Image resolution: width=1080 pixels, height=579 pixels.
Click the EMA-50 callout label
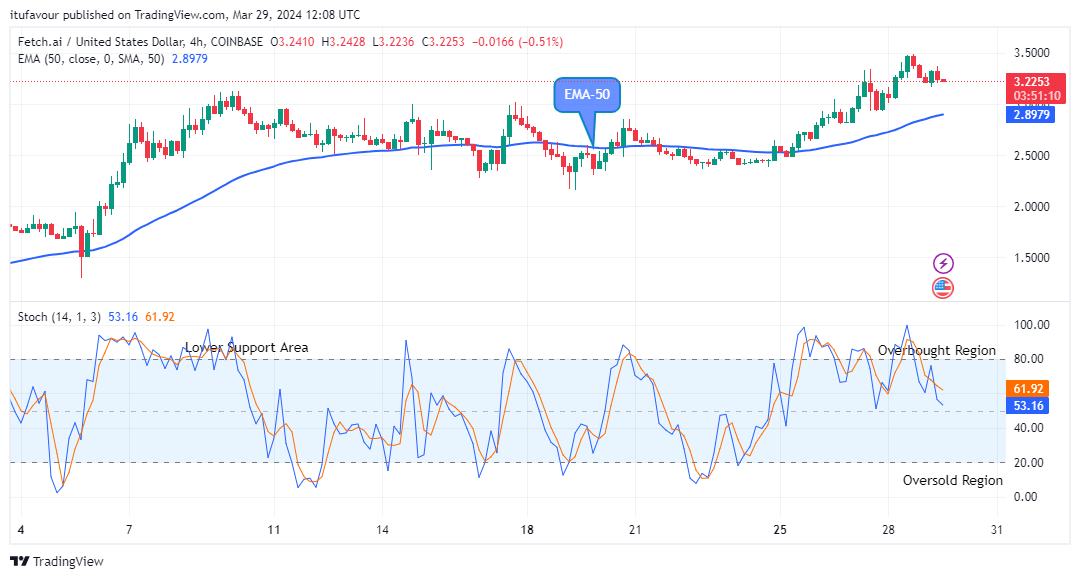587,94
